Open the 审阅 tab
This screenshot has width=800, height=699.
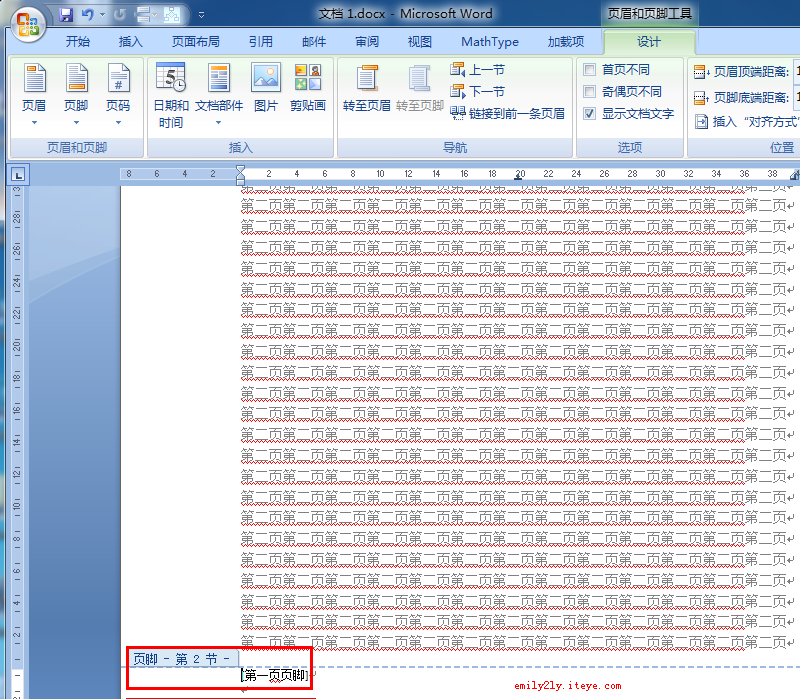pyautogui.click(x=367, y=41)
